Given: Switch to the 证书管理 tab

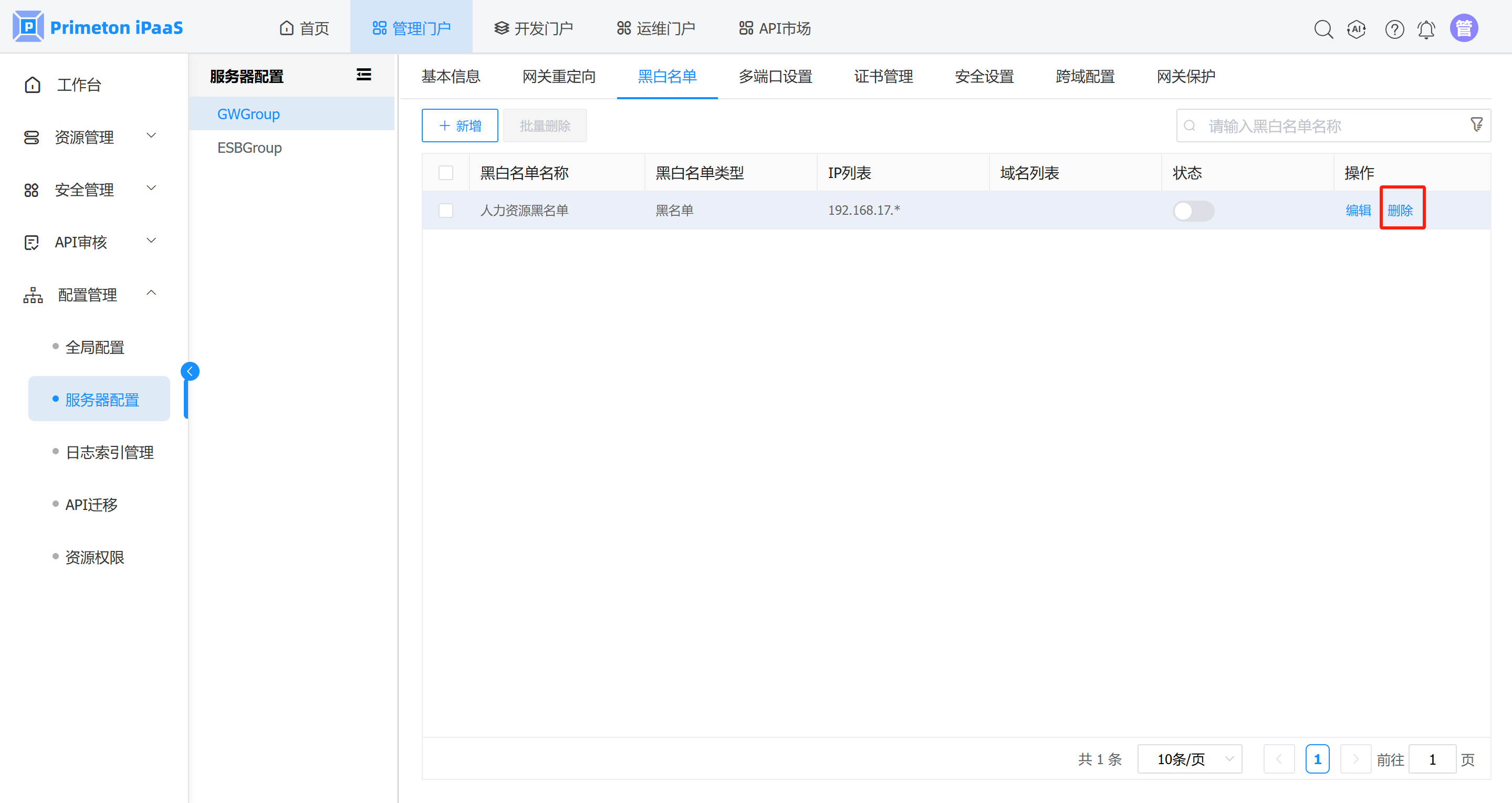Looking at the screenshot, I should [883, 76].
